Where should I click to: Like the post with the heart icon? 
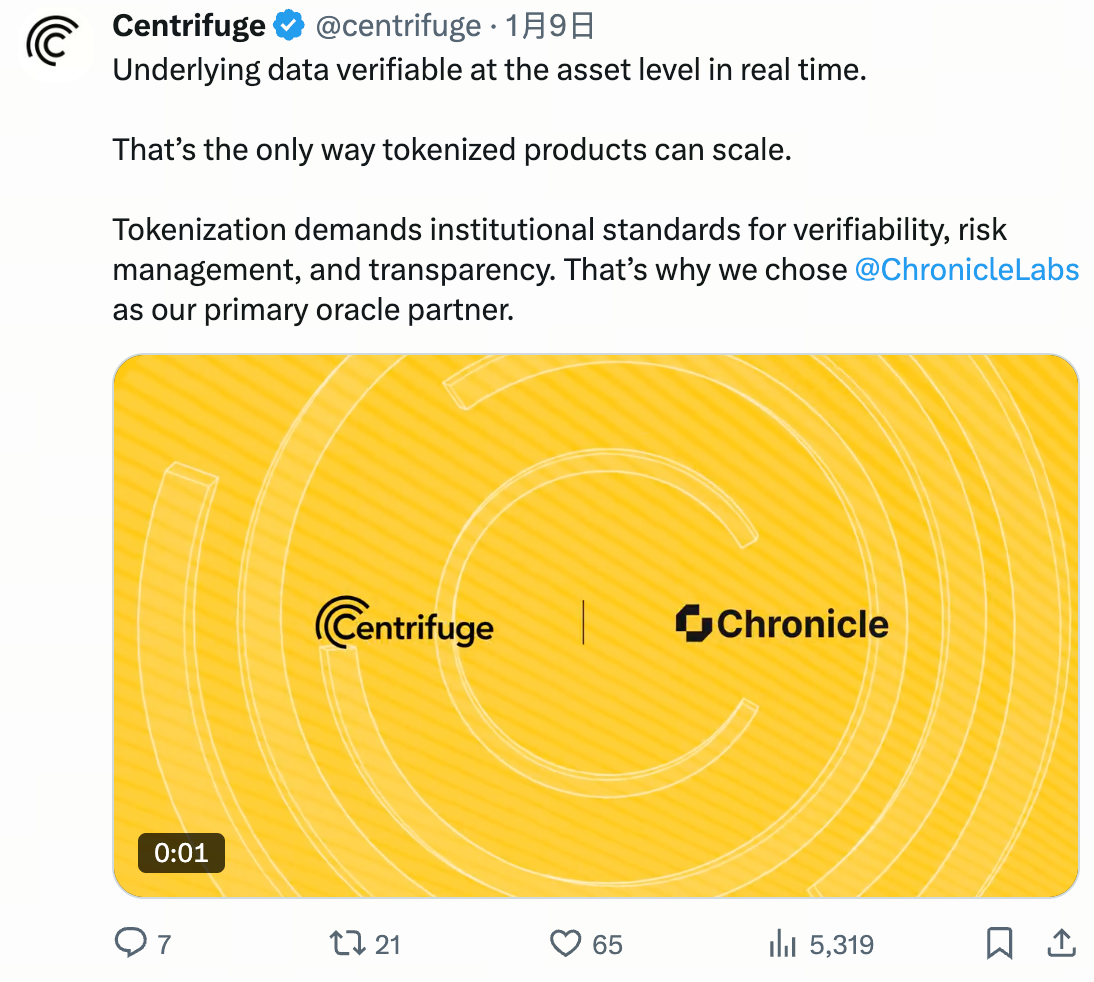566,943
